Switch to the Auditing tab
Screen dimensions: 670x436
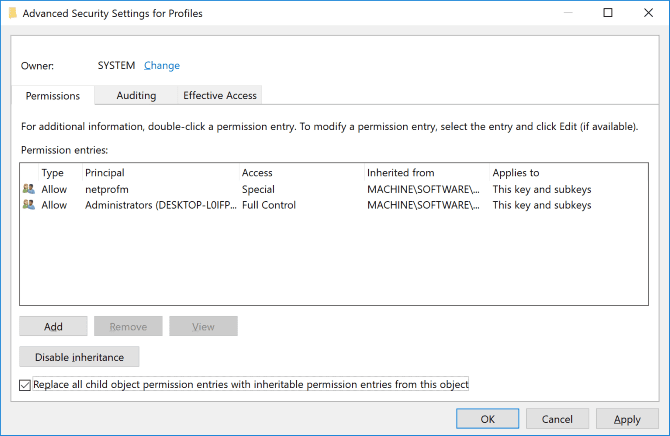pos(136,95)
